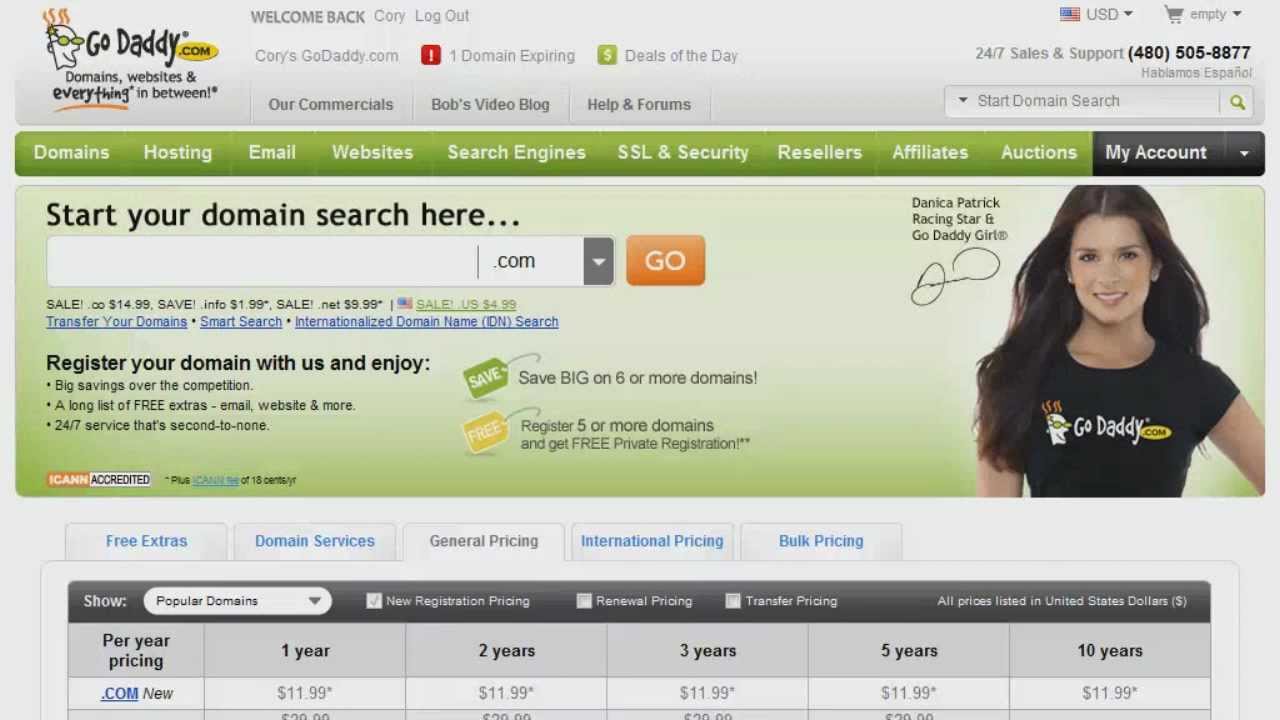The height and width of the screenshot is (720, 1280).
Task: Open the Domains menu
Action: click(71, 152)
